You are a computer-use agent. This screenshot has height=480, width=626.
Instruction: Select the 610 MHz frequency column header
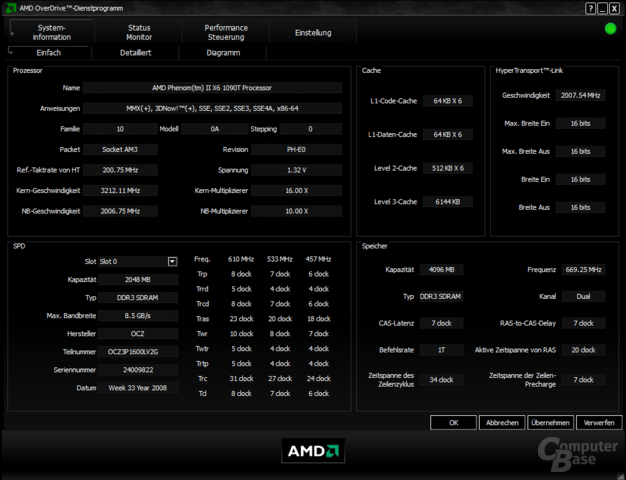[241, 259]
